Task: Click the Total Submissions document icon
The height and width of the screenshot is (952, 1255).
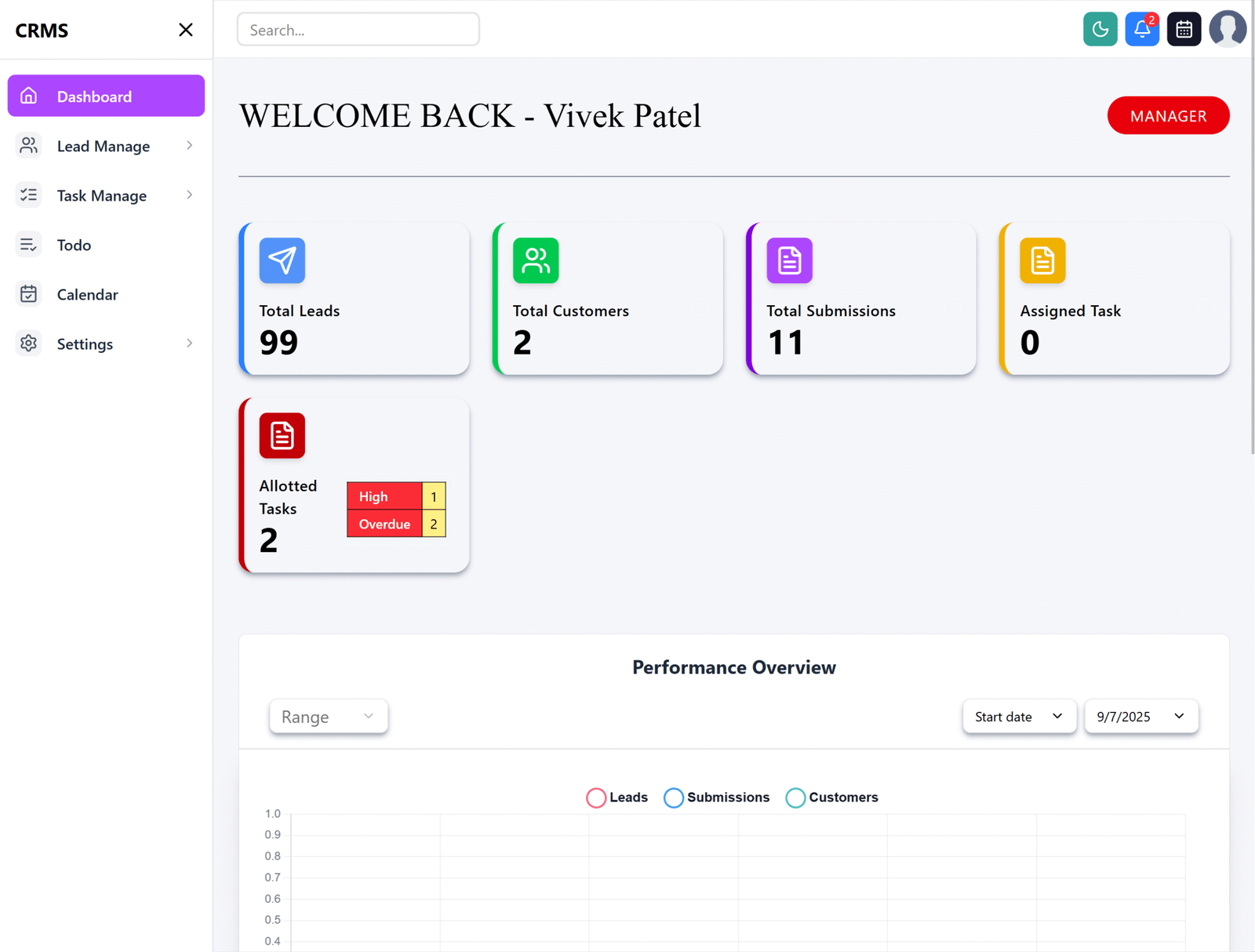Action: pyautogui.click(x=789, y=260)
